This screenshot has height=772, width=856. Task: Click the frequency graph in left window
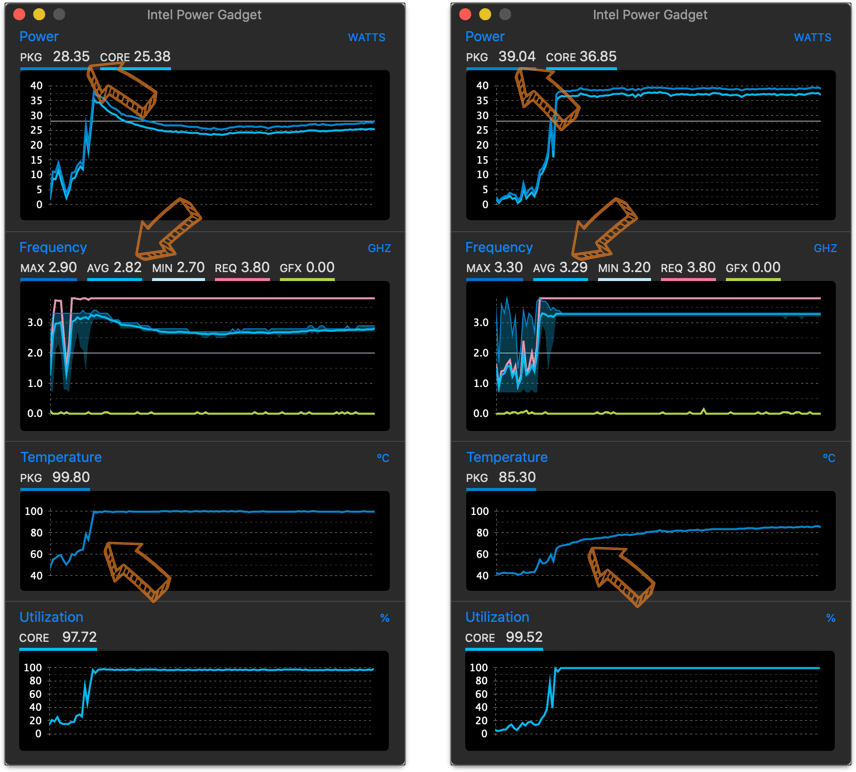click(205, 356)
